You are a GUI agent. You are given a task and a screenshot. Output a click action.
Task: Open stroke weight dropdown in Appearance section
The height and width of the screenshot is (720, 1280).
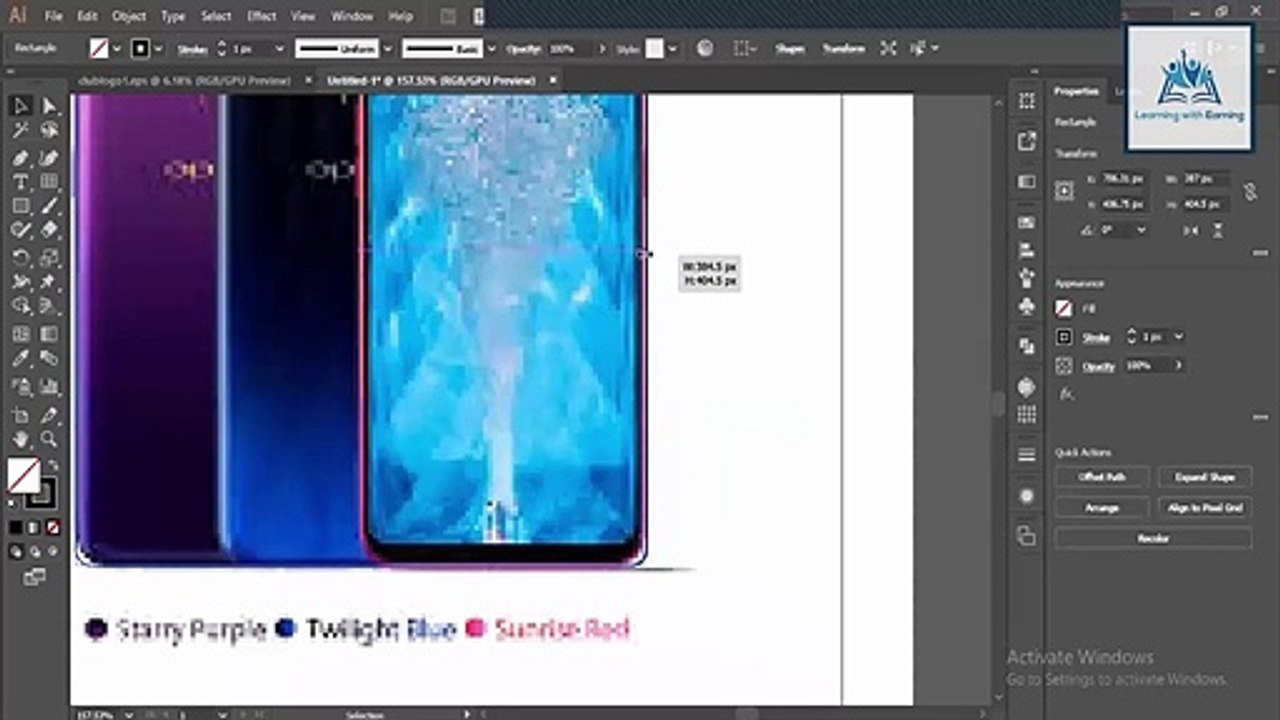tap(1179, 337)
